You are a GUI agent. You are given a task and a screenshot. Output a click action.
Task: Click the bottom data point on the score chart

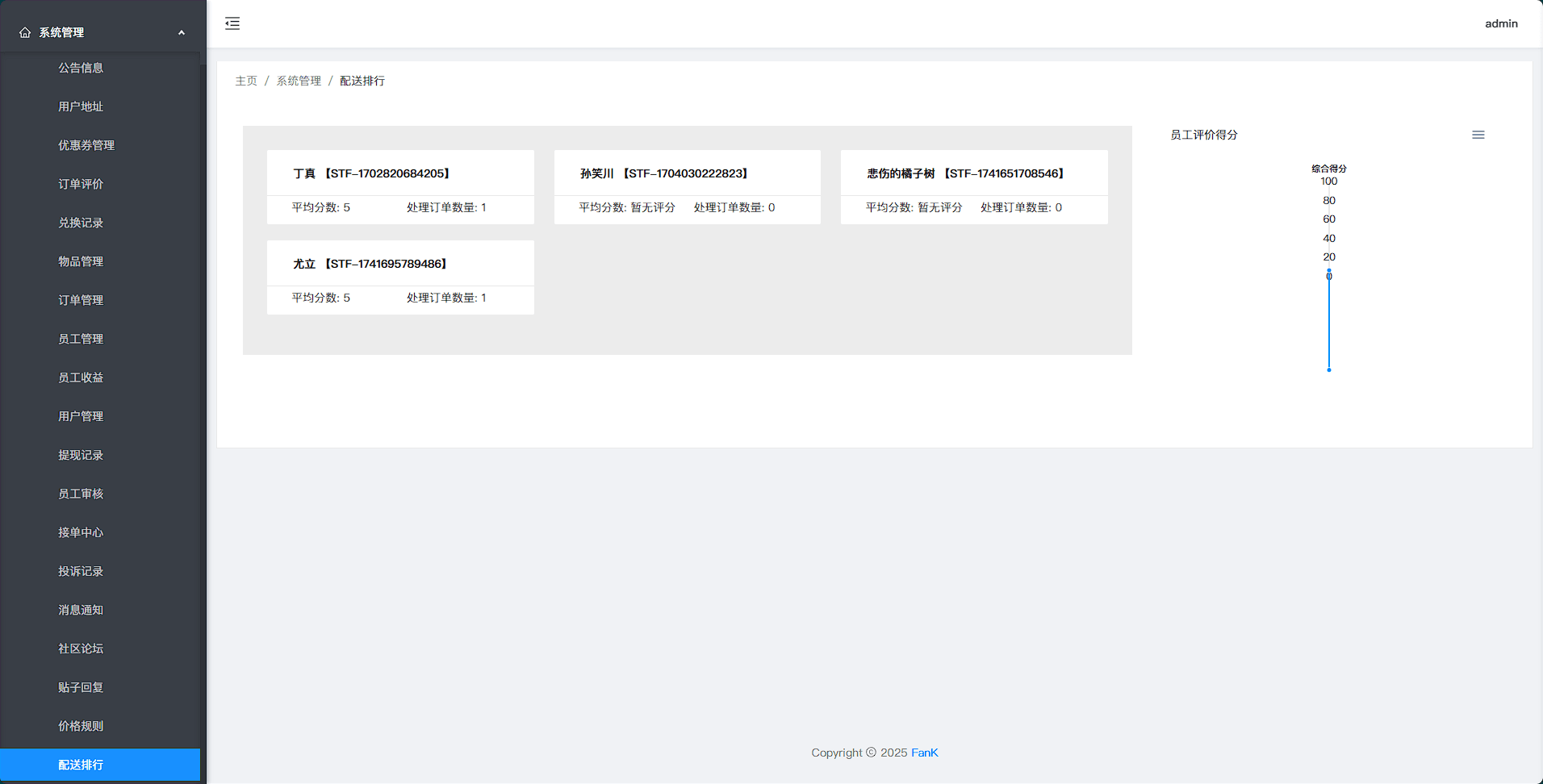click(x=1329, y=370)
